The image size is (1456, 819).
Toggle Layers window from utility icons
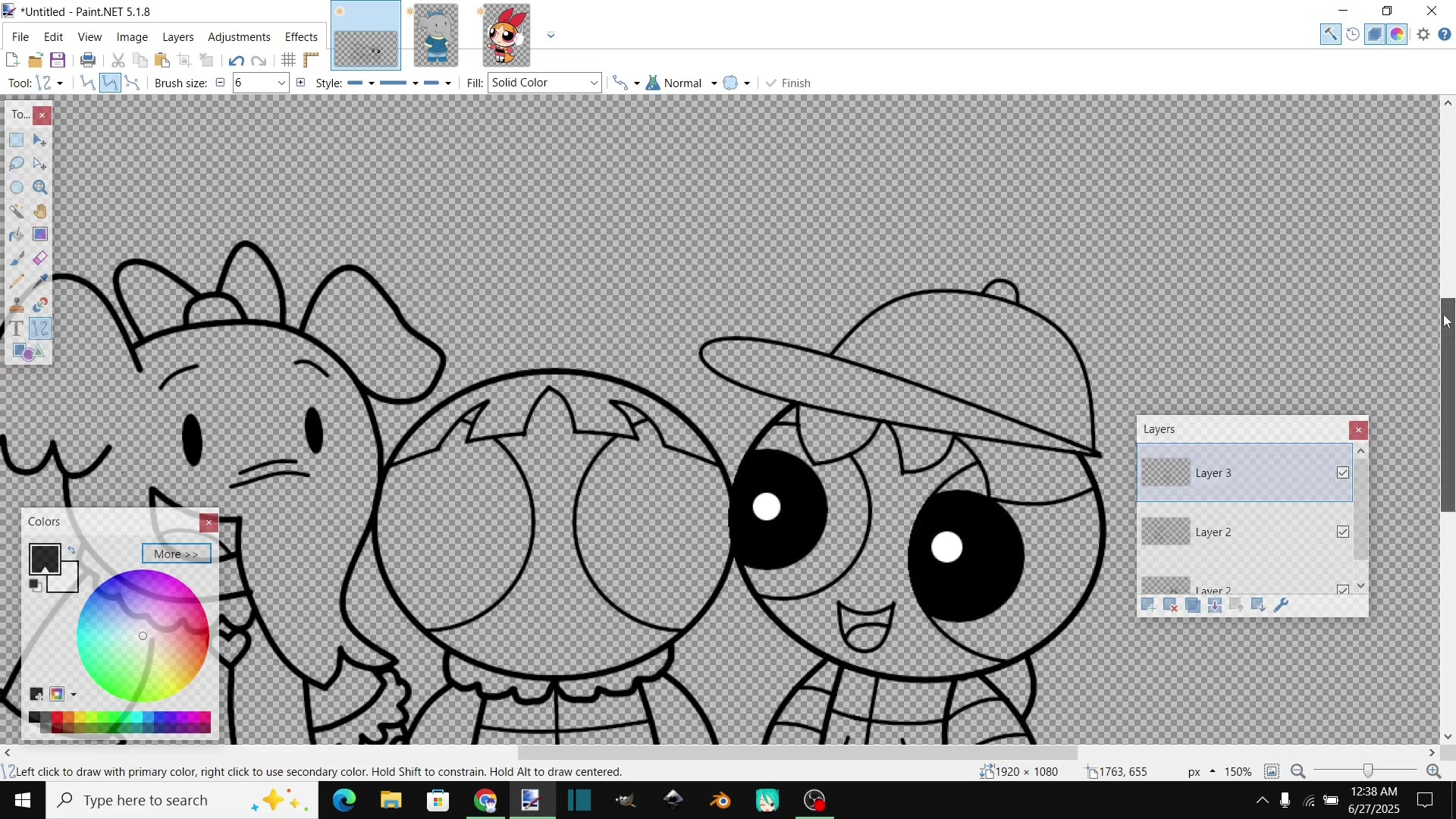(1375, 34)
